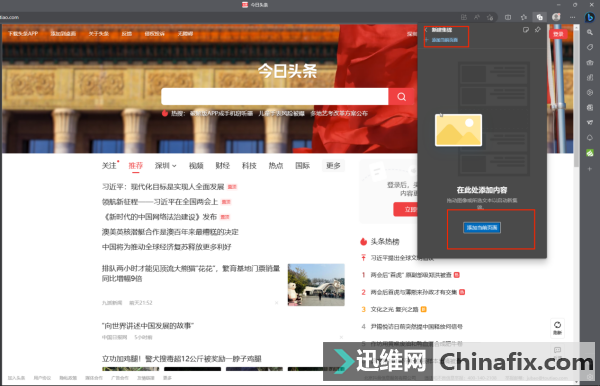
Task: Select the 财经 tab
Action: pyautogui.click(x=222, y=166)
